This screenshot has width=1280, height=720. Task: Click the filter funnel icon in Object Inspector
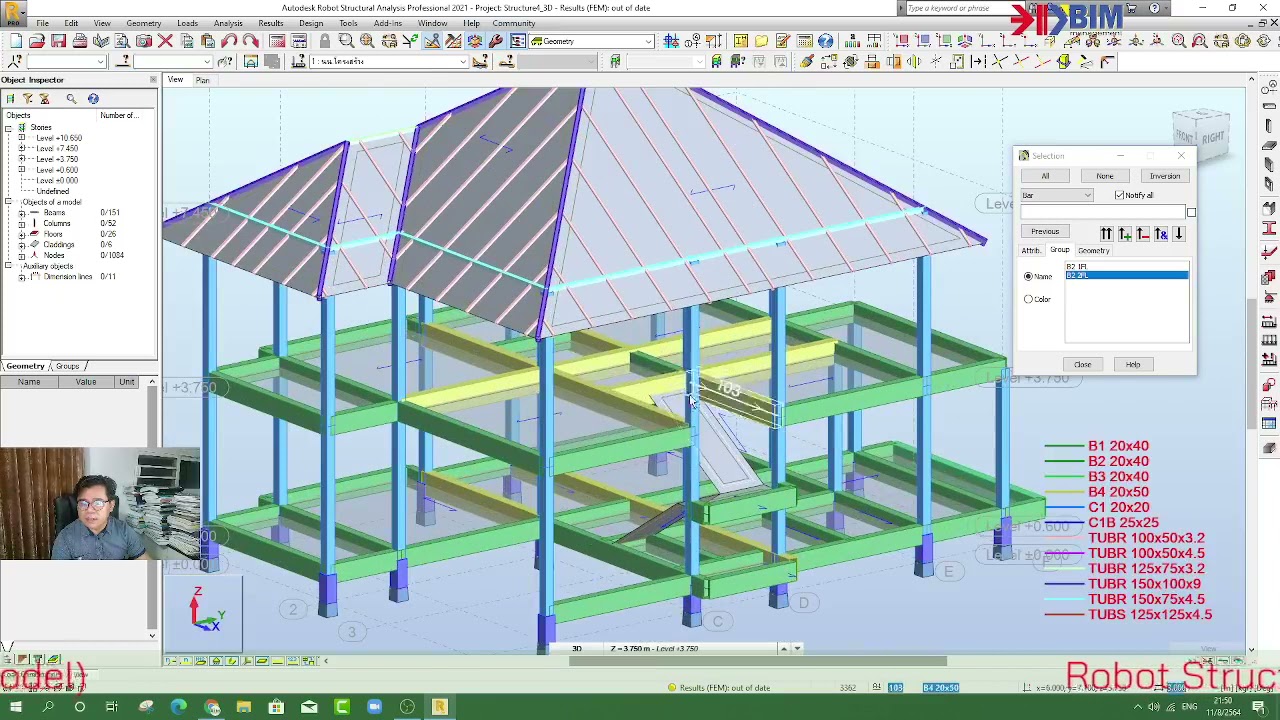(x=27, y=98)
